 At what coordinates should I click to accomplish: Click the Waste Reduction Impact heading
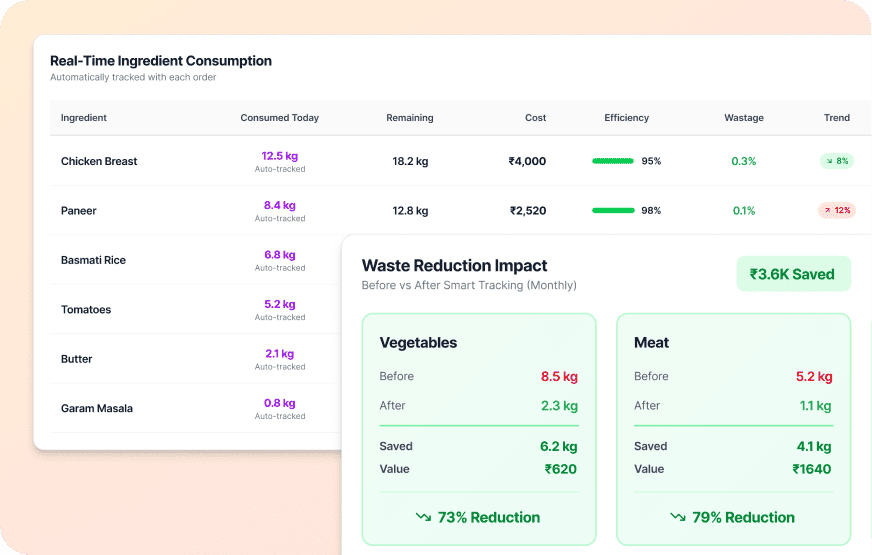coord(454,266)
